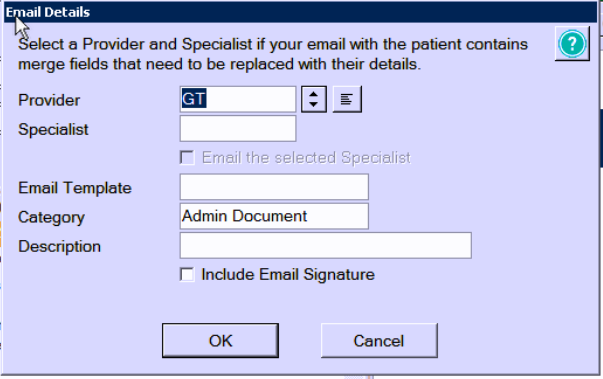Viewport: 603px width, 379px height.
Task: Click the merge fields instruction text
Action: tap(273, 54)
